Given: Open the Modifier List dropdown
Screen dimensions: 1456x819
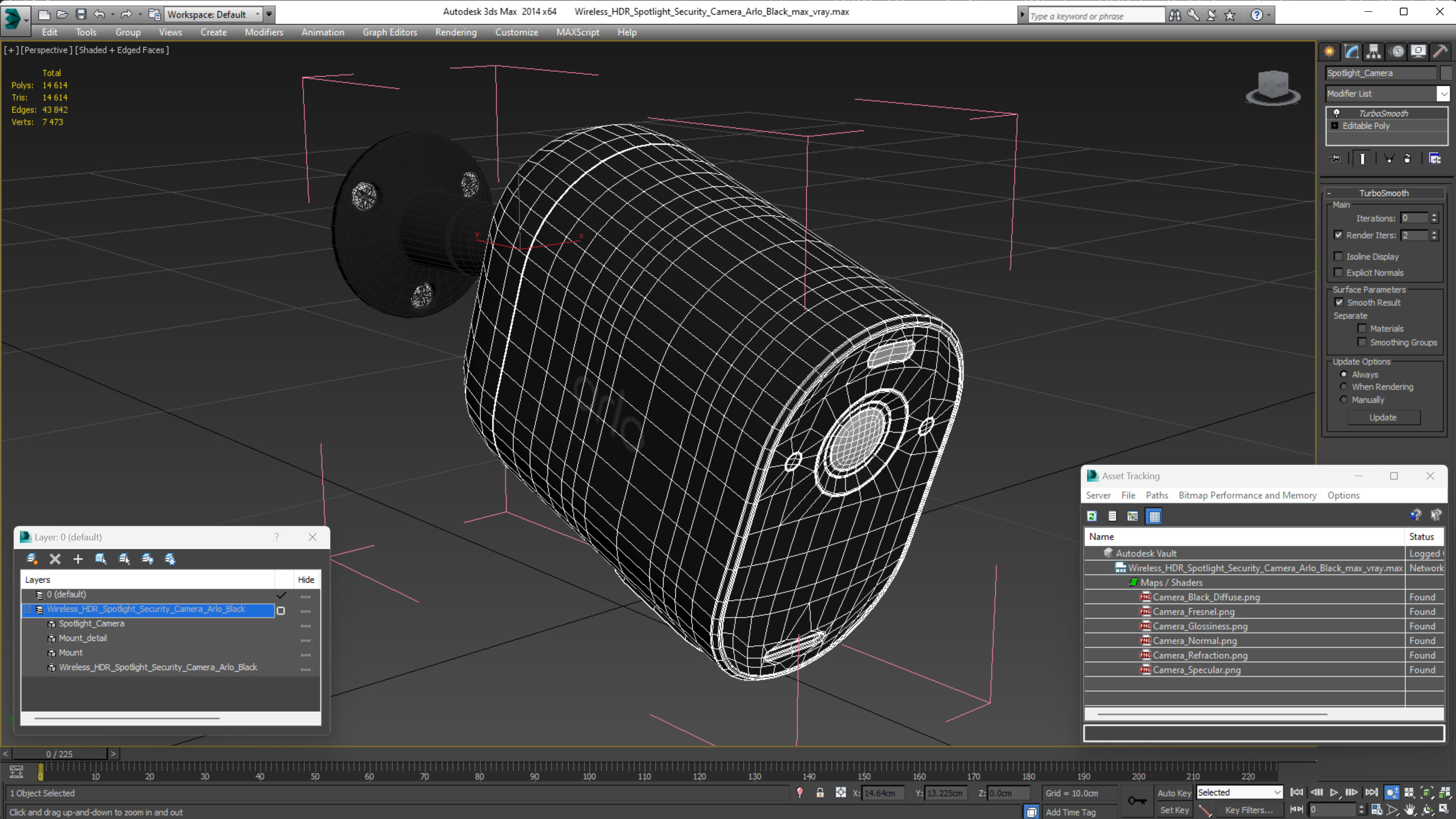Looking at the screenshot, I should (x=1444, y=94).
